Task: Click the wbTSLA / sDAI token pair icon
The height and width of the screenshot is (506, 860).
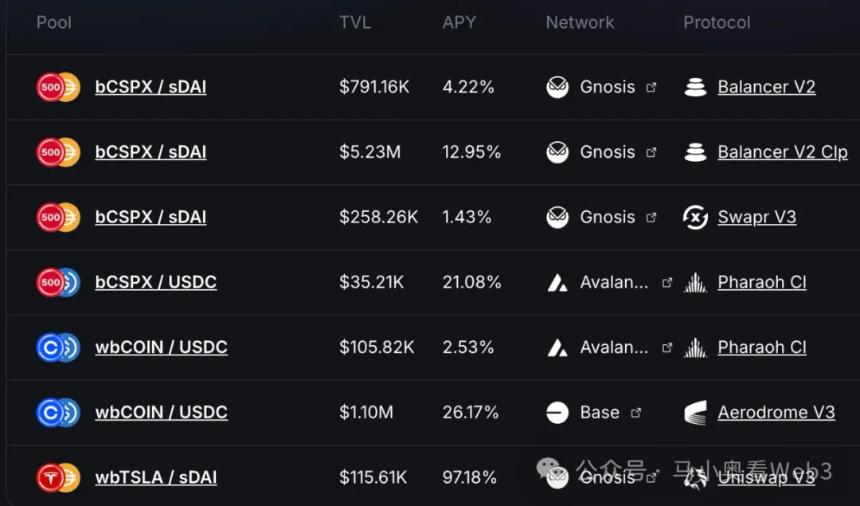Action: [58, 477]
